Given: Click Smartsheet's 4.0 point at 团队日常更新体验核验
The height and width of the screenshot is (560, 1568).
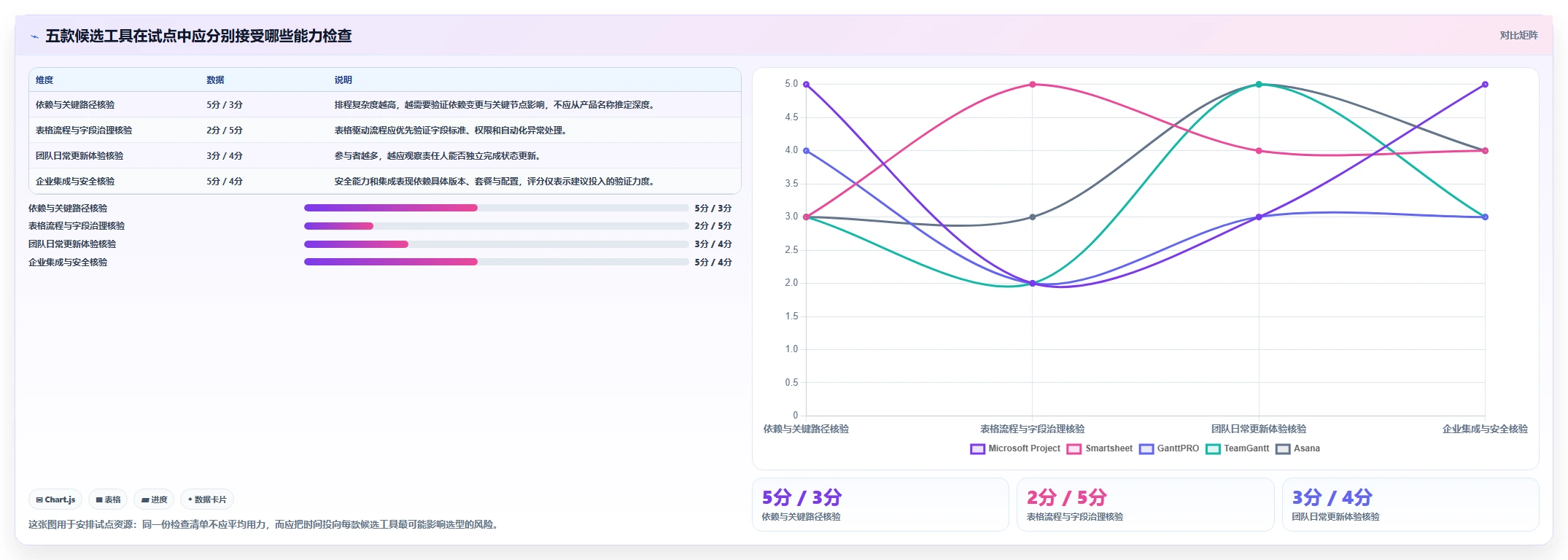Looking at the screenshot, I should (1259, 151).
